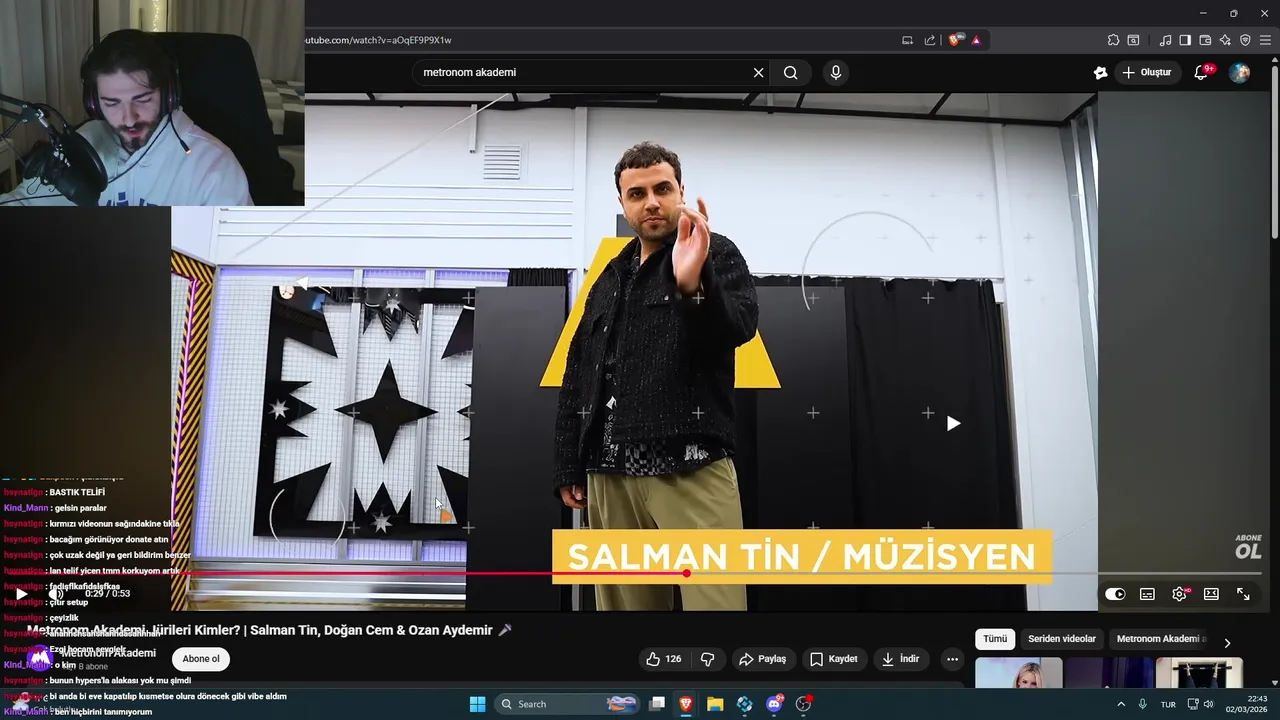Download video with the İndir button
Image resolution: width=1280 pixels, height=720 pixels.
coord(900,659)
